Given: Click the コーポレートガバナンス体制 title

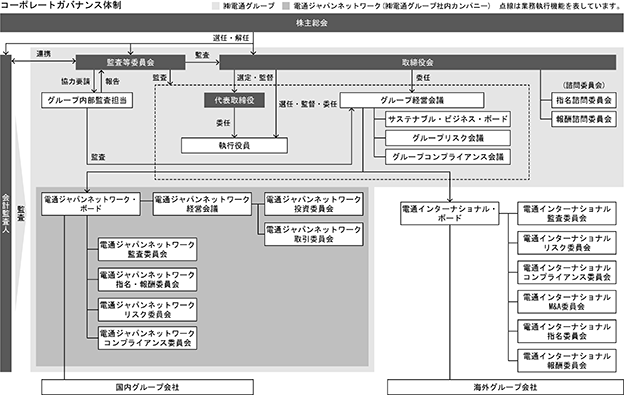Looking at the screenshot, I should (x=61, y=6).
